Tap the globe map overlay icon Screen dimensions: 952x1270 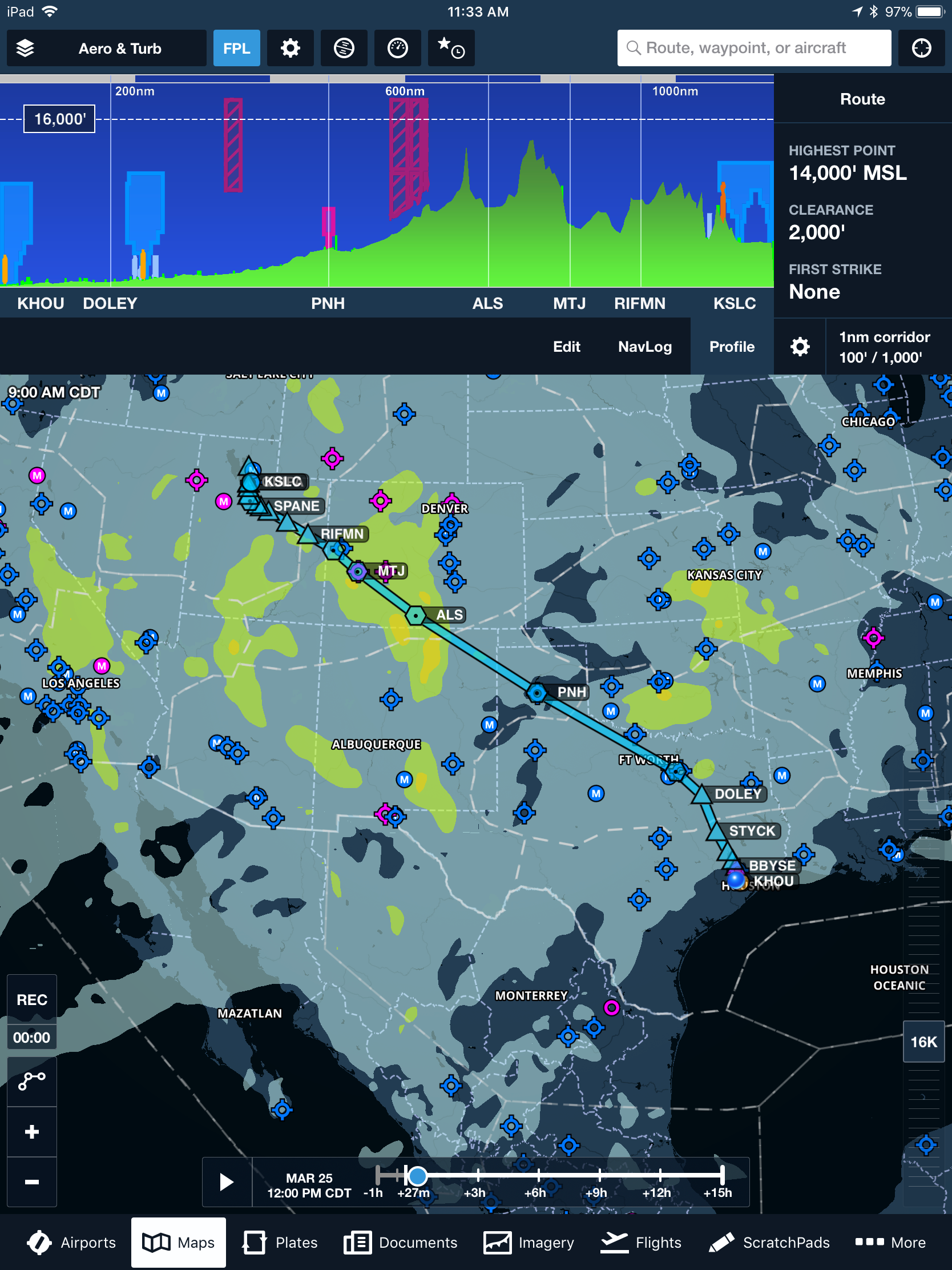[344, 48]
